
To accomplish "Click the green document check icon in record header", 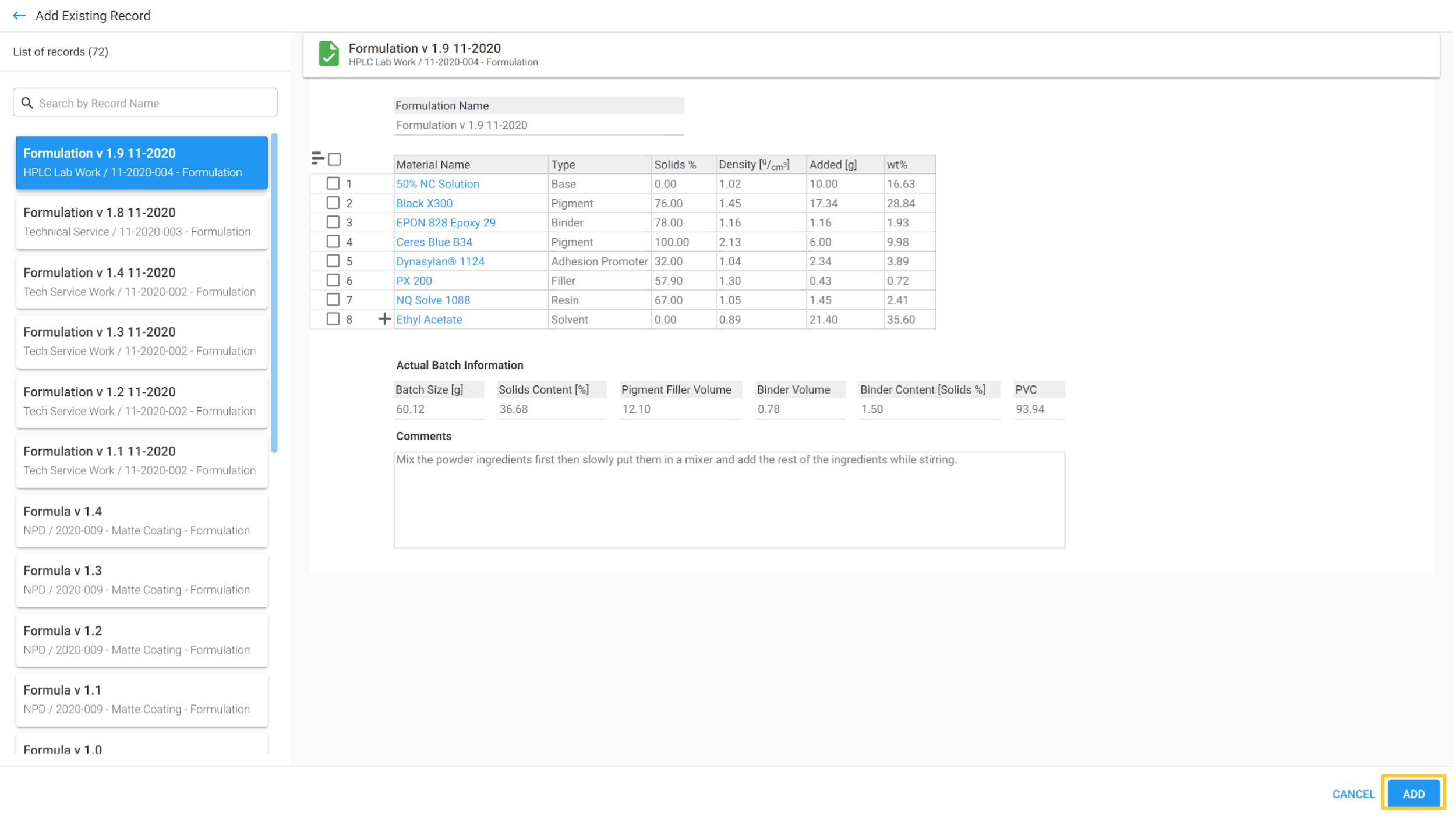I will click(x=329, y=54).
